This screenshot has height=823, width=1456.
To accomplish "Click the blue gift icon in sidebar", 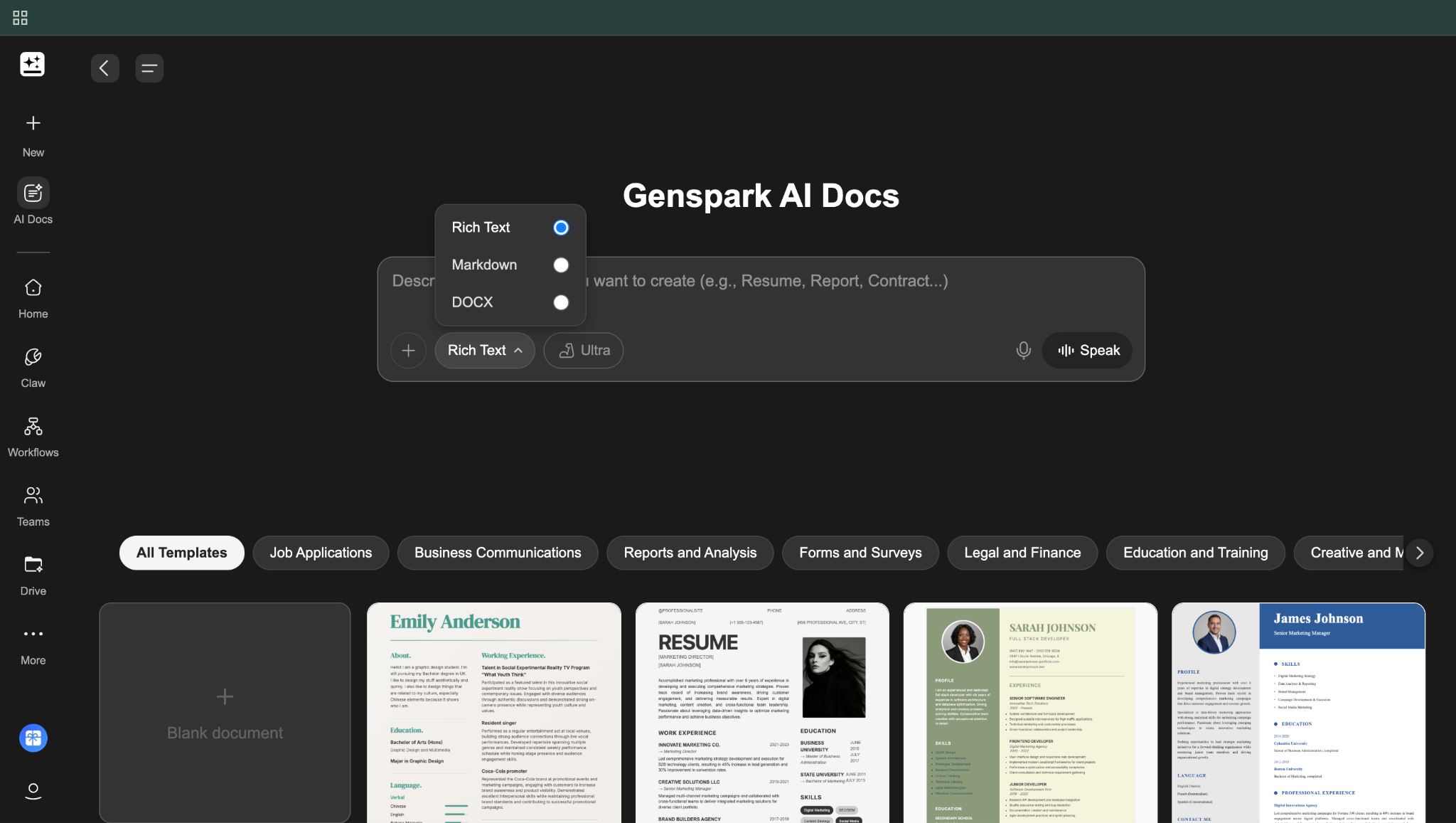I will pos(33,738).
